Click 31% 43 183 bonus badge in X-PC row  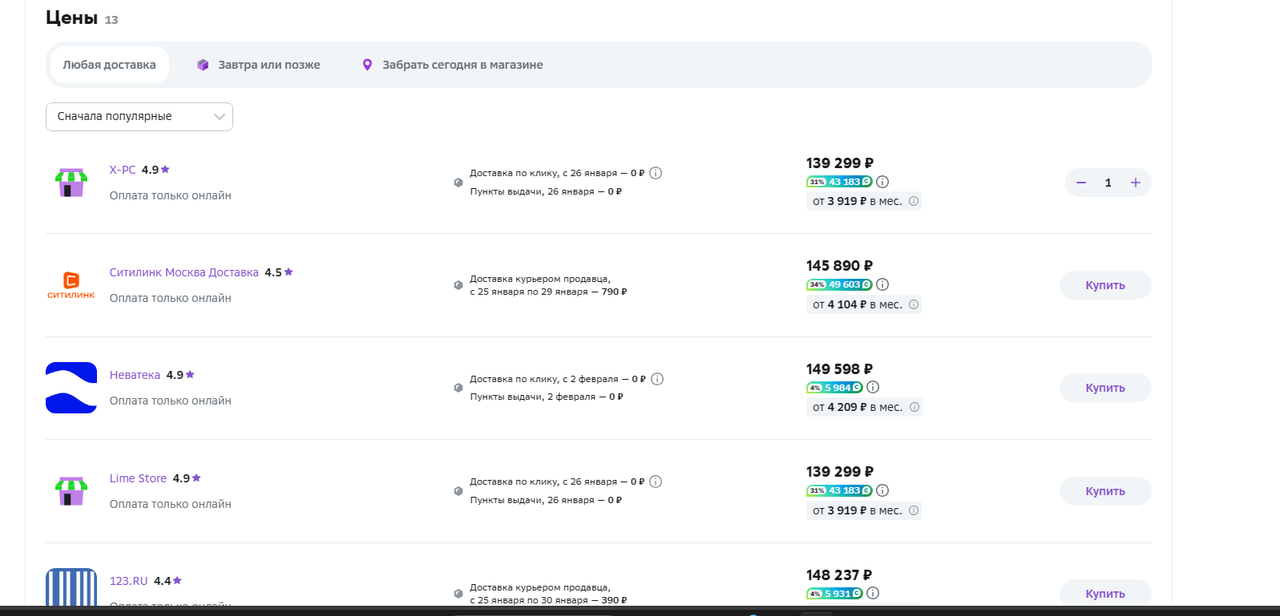click(839, 182)
